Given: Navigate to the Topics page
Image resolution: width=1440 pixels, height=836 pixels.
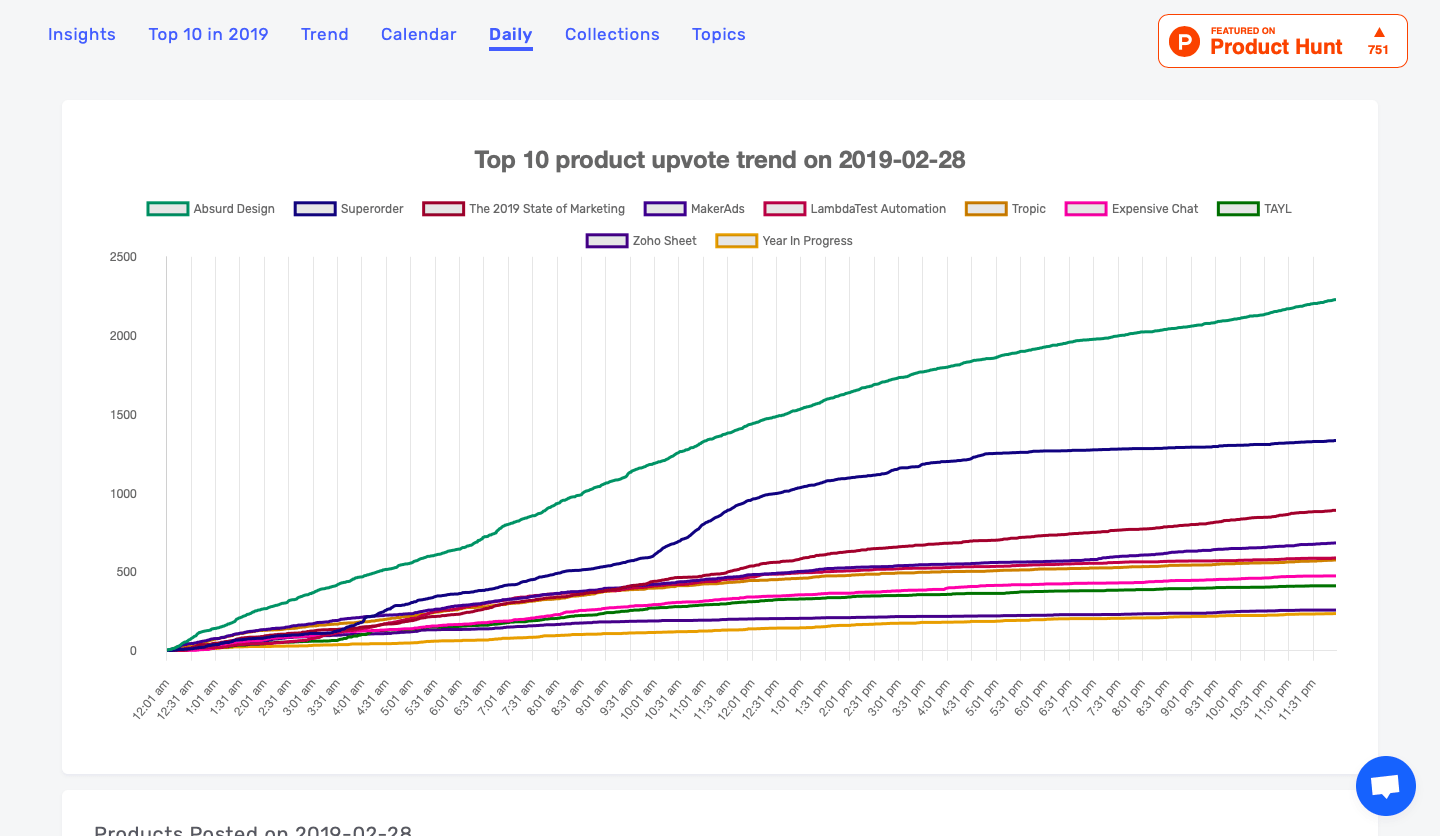Looking at the screenshot, I should (718, 34).
